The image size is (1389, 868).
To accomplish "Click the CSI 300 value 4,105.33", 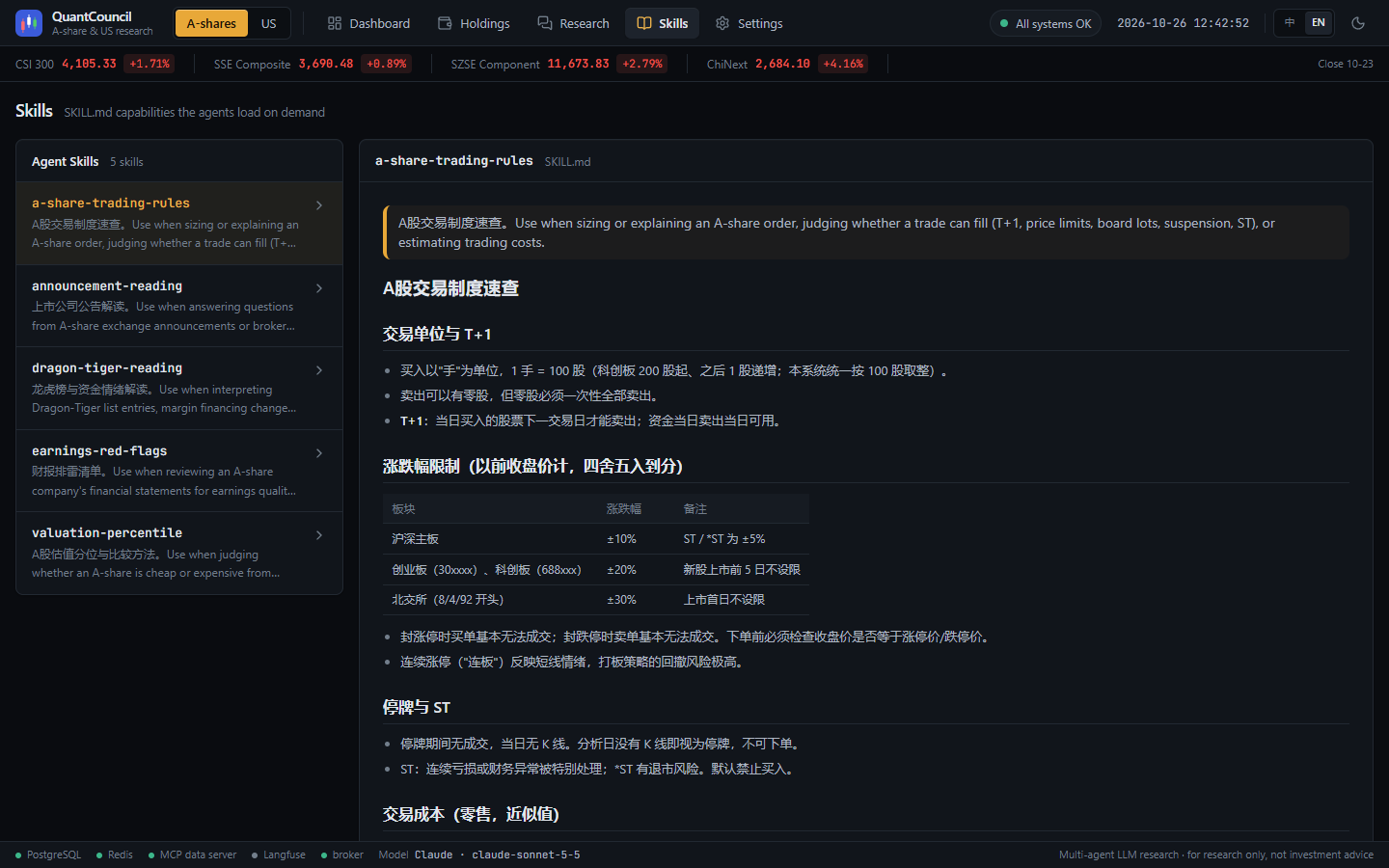I will tap(89, 64).
